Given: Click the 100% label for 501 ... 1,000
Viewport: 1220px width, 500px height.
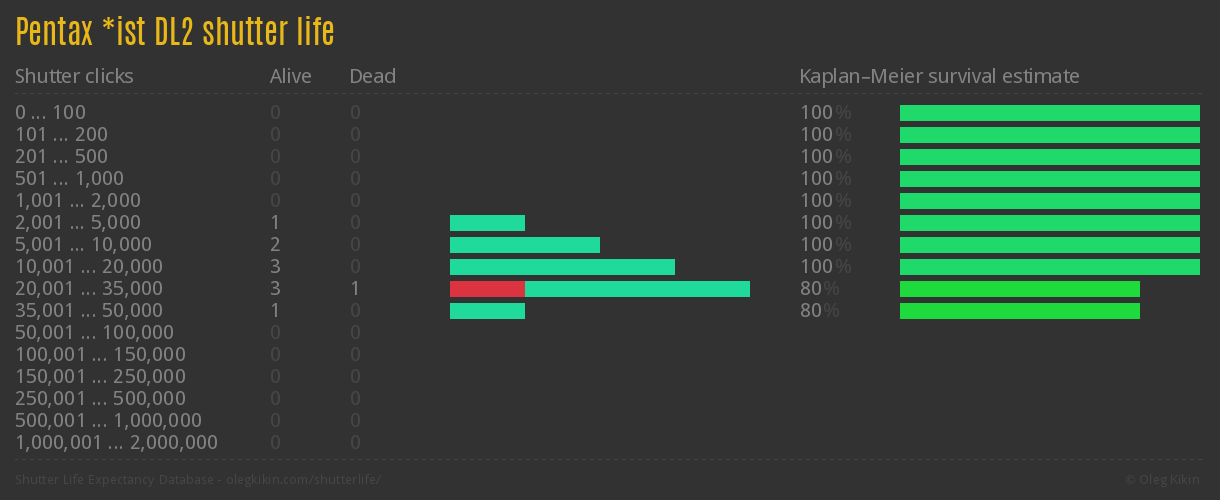Looking at the screenshot, I should point(825,179).
